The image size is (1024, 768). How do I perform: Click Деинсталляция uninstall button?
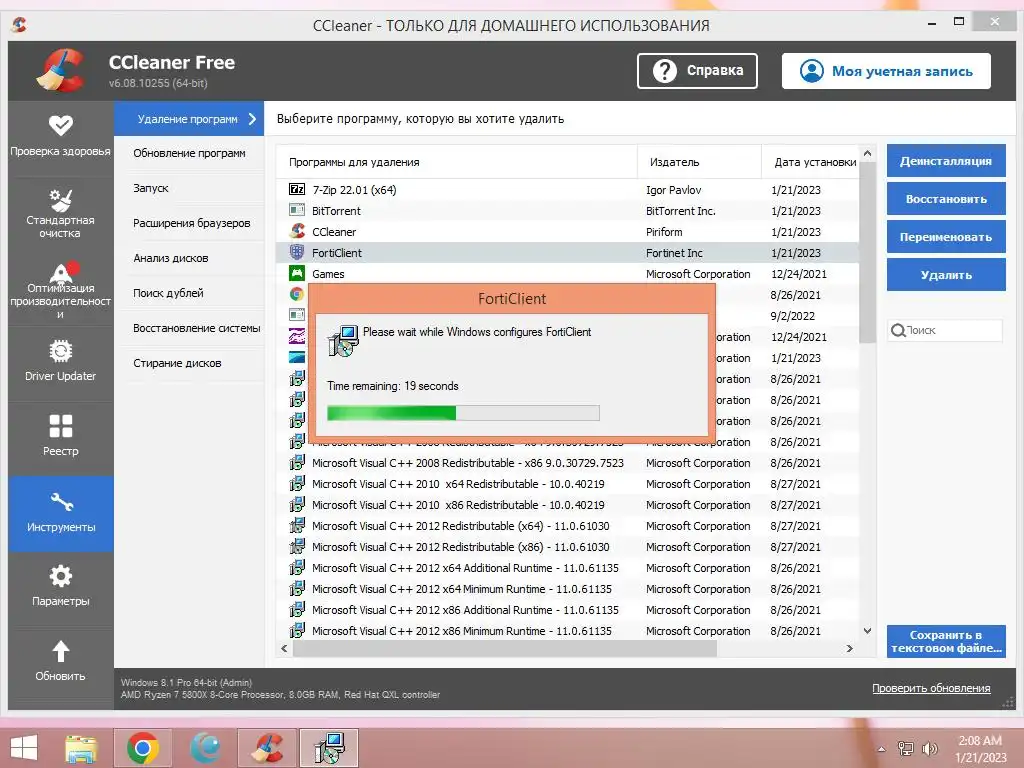click(x=946, y=161)
